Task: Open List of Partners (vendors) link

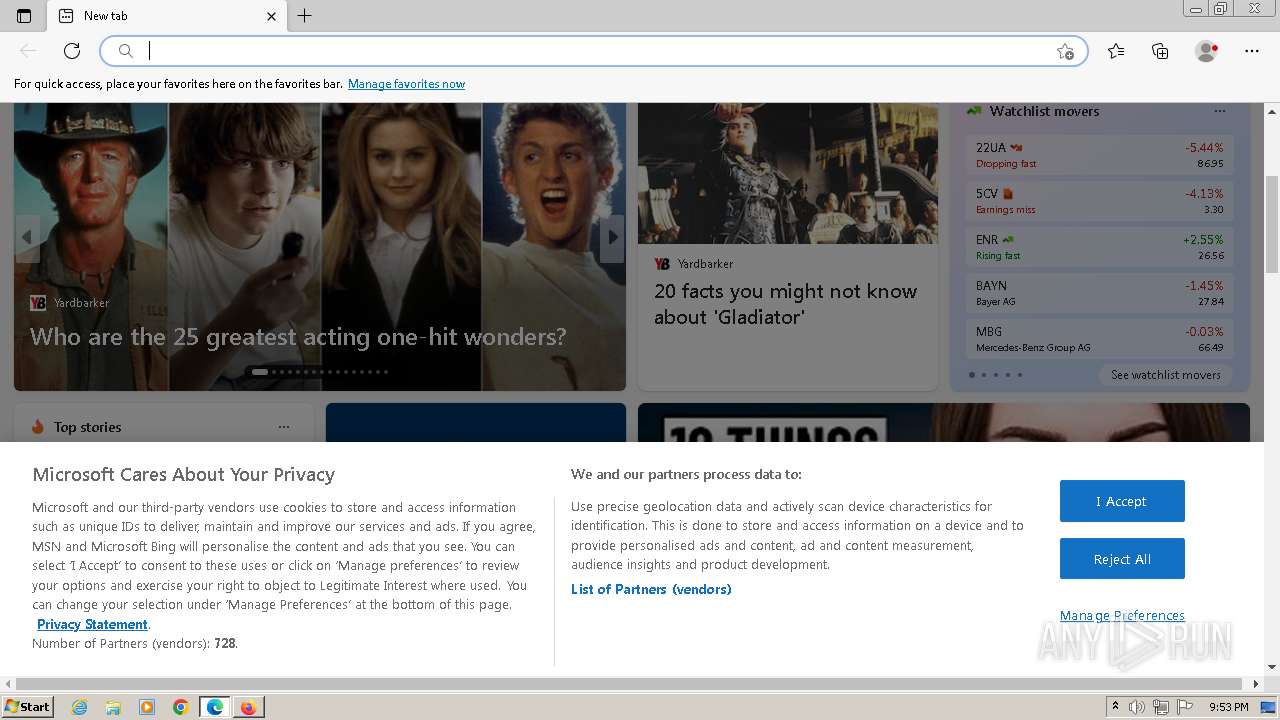Action: [x=651, y=589]
